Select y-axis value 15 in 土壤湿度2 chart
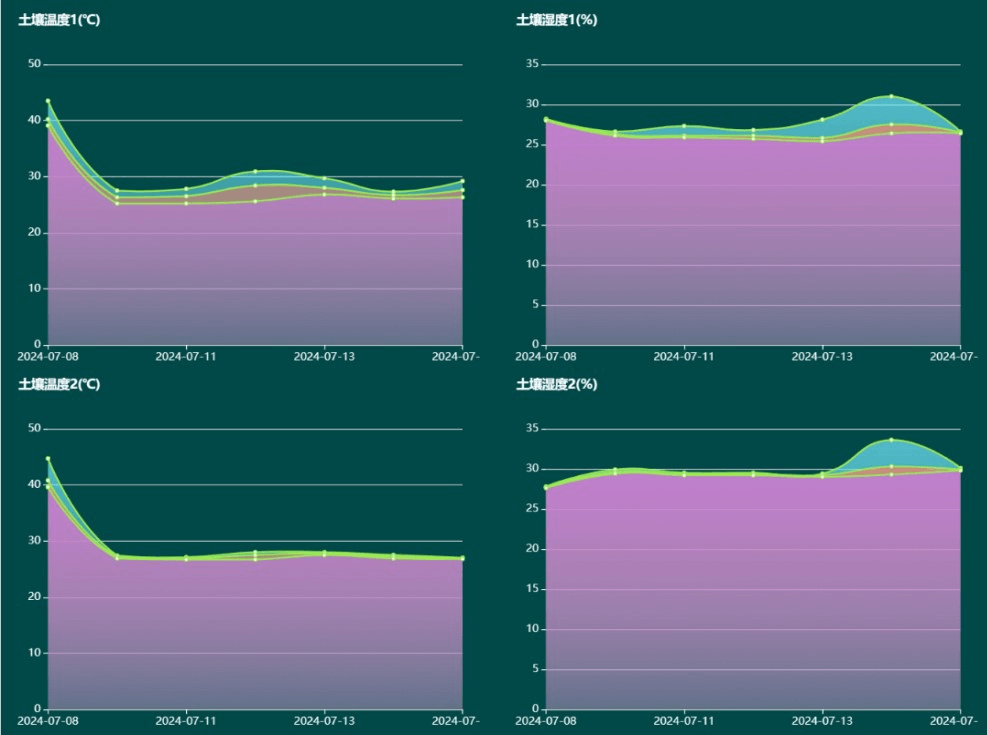 (532, 589)
